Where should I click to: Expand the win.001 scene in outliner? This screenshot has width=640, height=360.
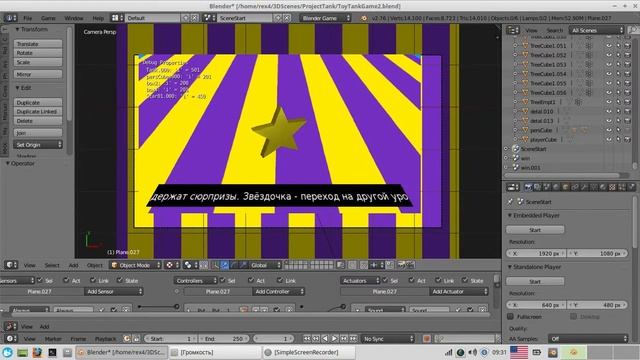pyautogui.click(x=506, y=167)
